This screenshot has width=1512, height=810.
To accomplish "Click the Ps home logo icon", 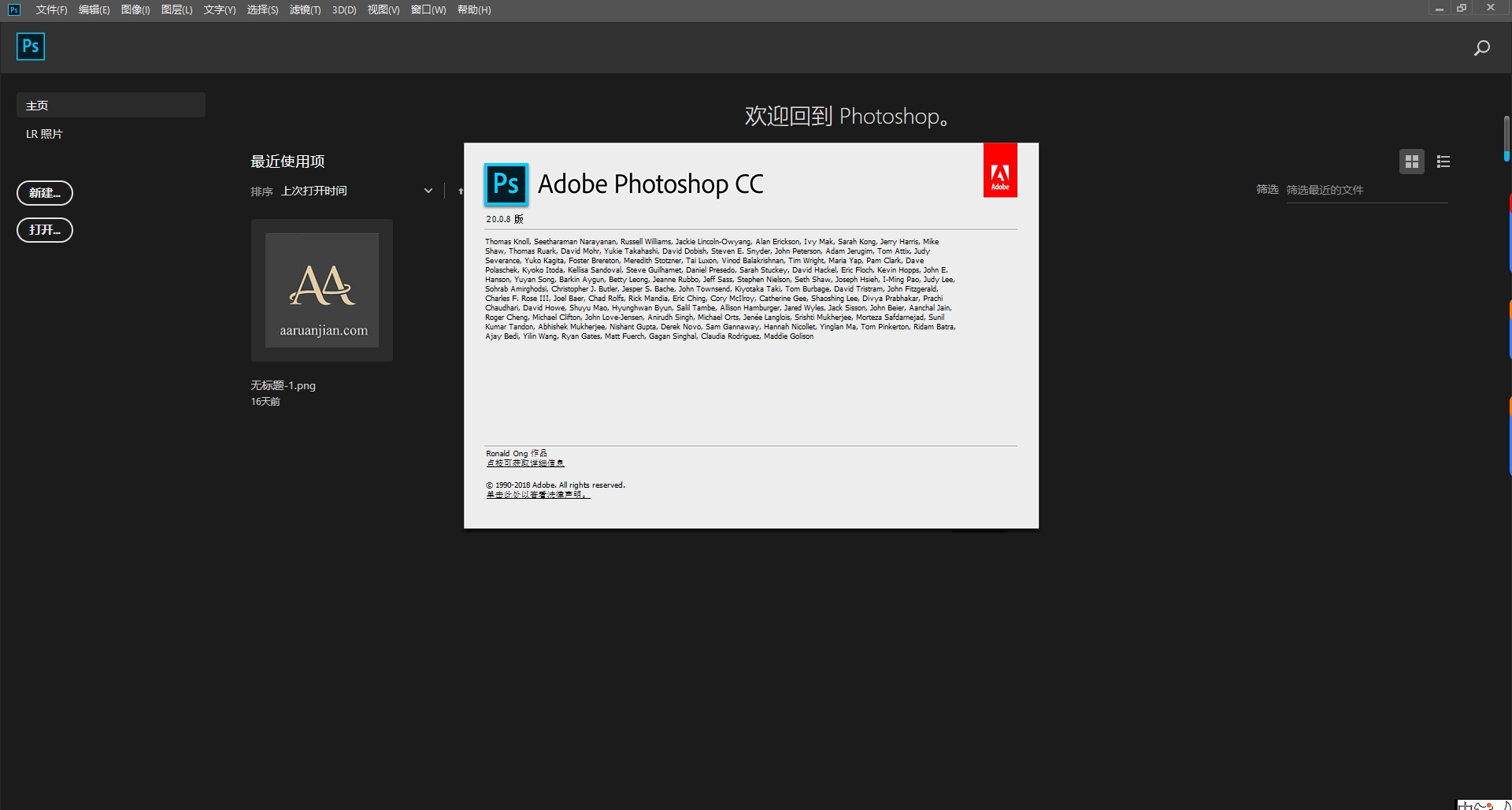I will 31,46.
